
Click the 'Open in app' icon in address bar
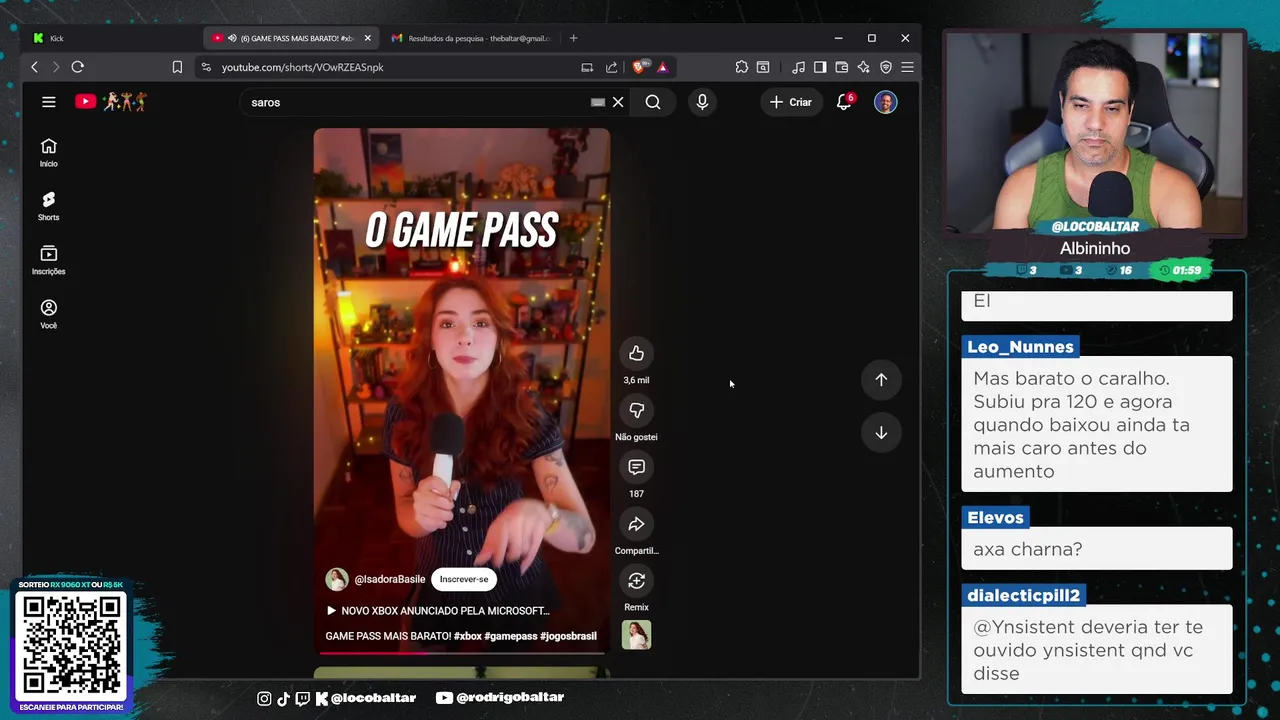tap(587, 67)
